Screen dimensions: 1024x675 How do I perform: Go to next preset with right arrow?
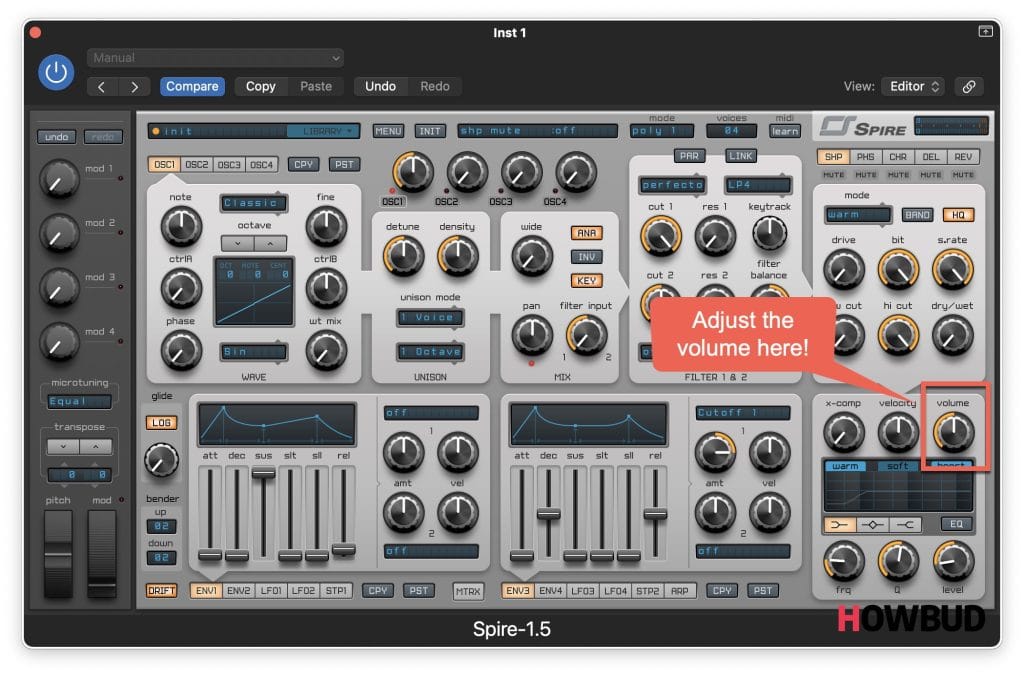(135, 86)
